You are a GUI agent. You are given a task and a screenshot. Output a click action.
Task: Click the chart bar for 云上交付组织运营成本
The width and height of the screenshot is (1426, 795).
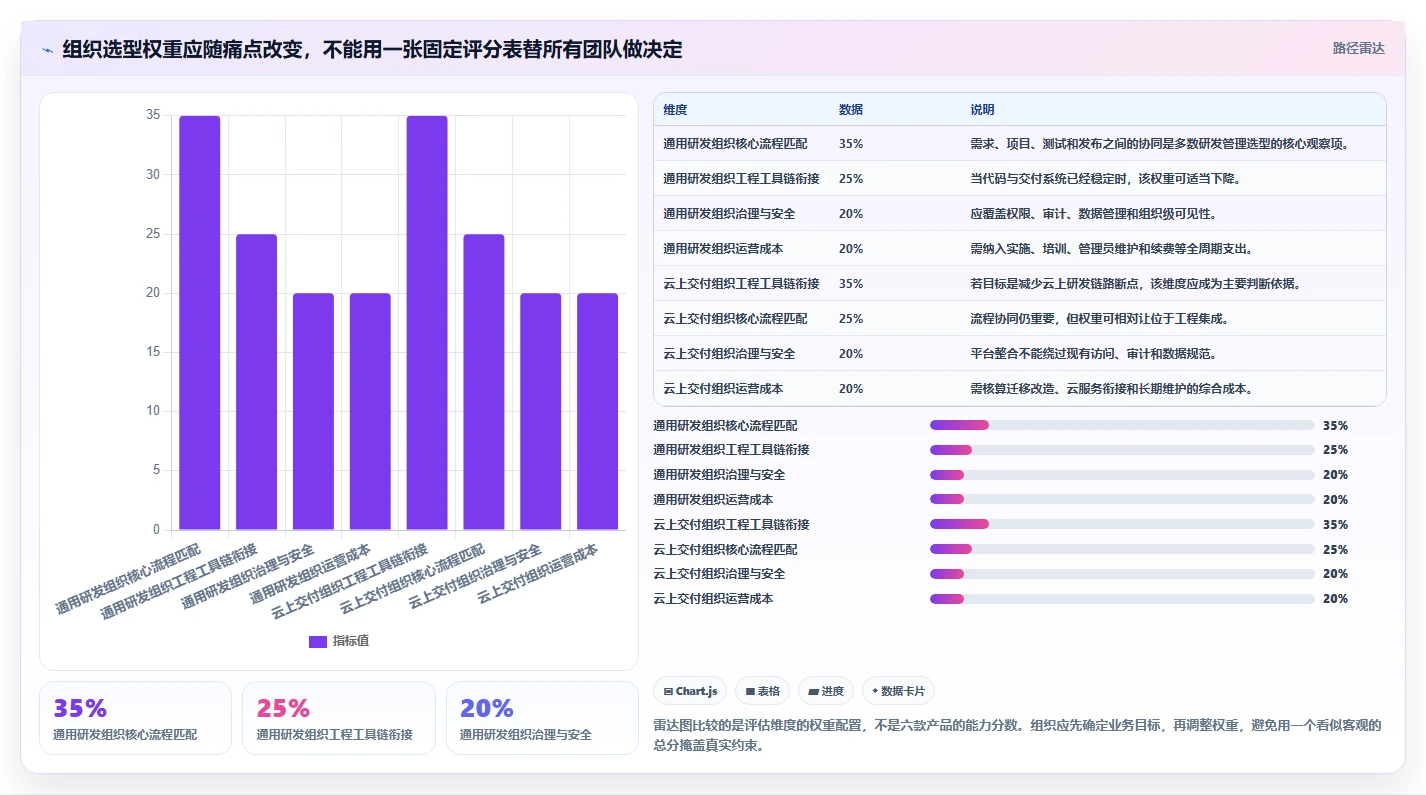598,411
